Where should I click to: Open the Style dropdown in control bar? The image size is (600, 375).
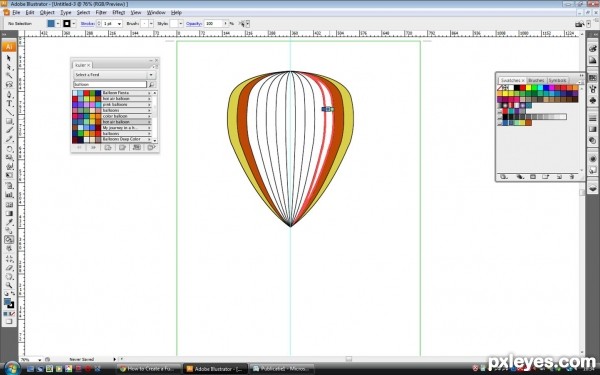coord(181,24)
